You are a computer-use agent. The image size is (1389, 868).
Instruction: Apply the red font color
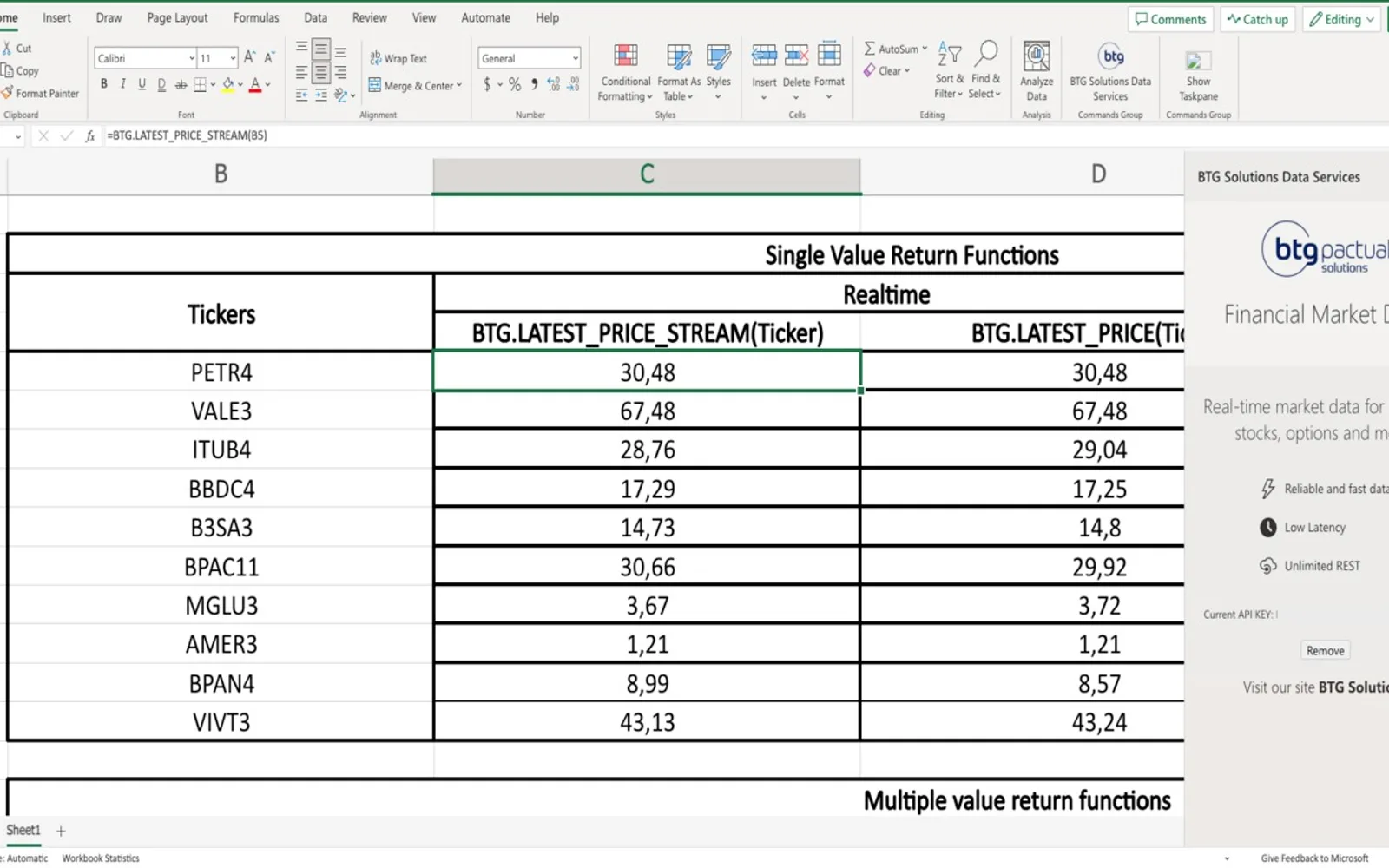(x=255, y=84)
